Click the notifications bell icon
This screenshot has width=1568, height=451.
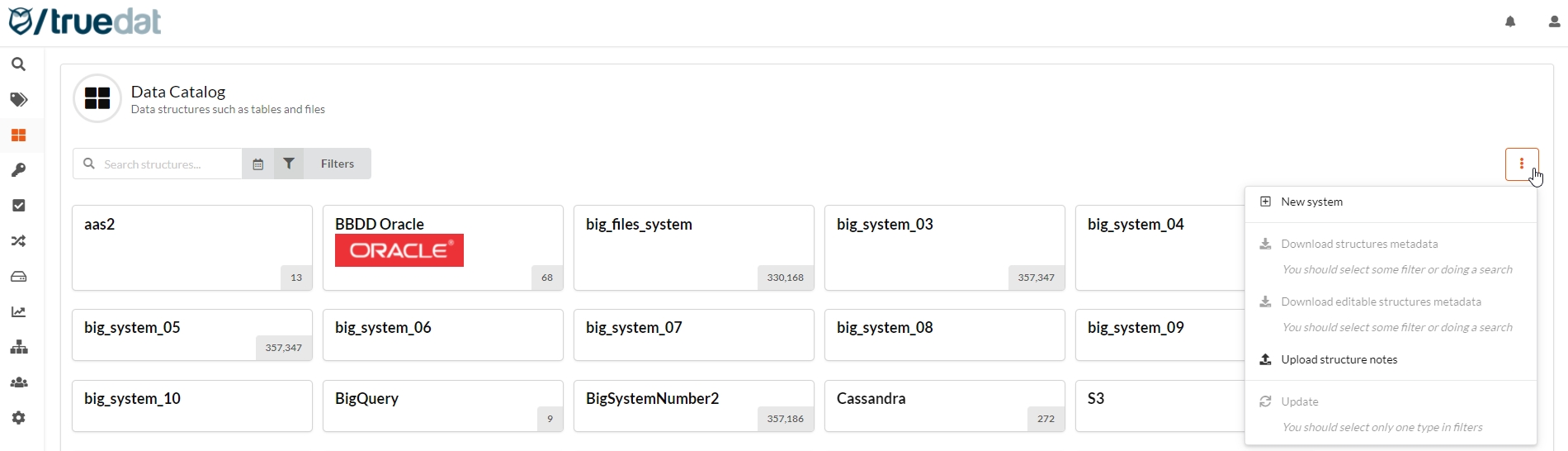[1510, 22]
